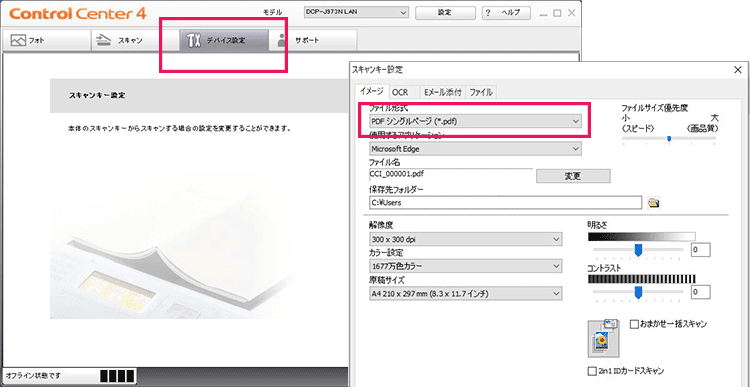This screenshot has height=387, width=750.
Task: Click the person icon on サポート tab
Action: (x=282, y=41)
